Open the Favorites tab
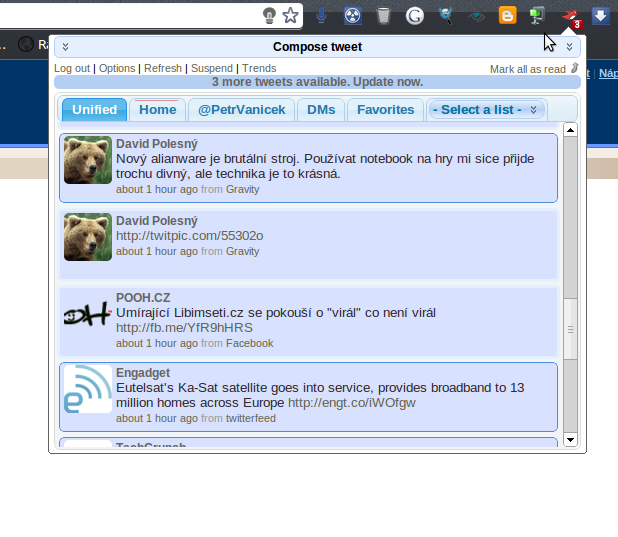This screenshot has height=537, width=618. click(385, 110)
